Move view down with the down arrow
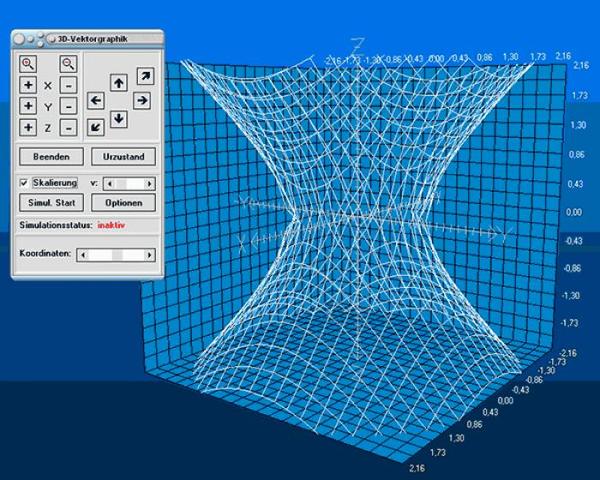Screen dimensions: 600x480 coord(119,119)
